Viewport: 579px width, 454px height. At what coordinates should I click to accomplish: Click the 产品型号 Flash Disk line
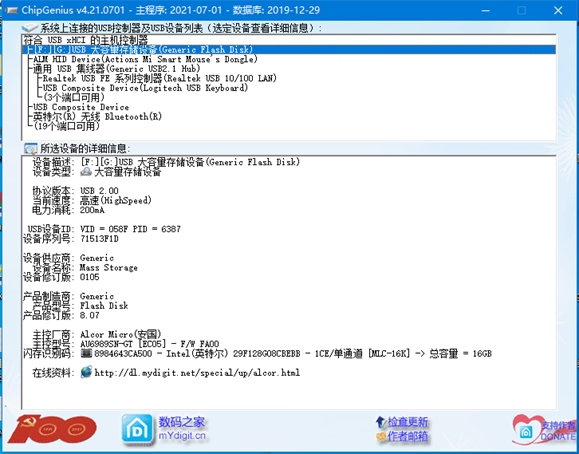(80, 306)
